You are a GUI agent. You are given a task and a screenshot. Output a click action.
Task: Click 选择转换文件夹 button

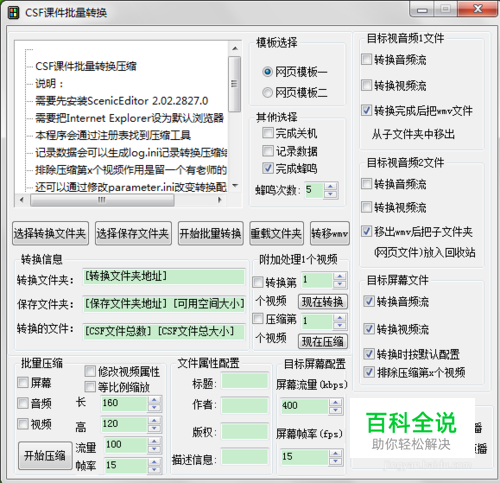(50, 234)
